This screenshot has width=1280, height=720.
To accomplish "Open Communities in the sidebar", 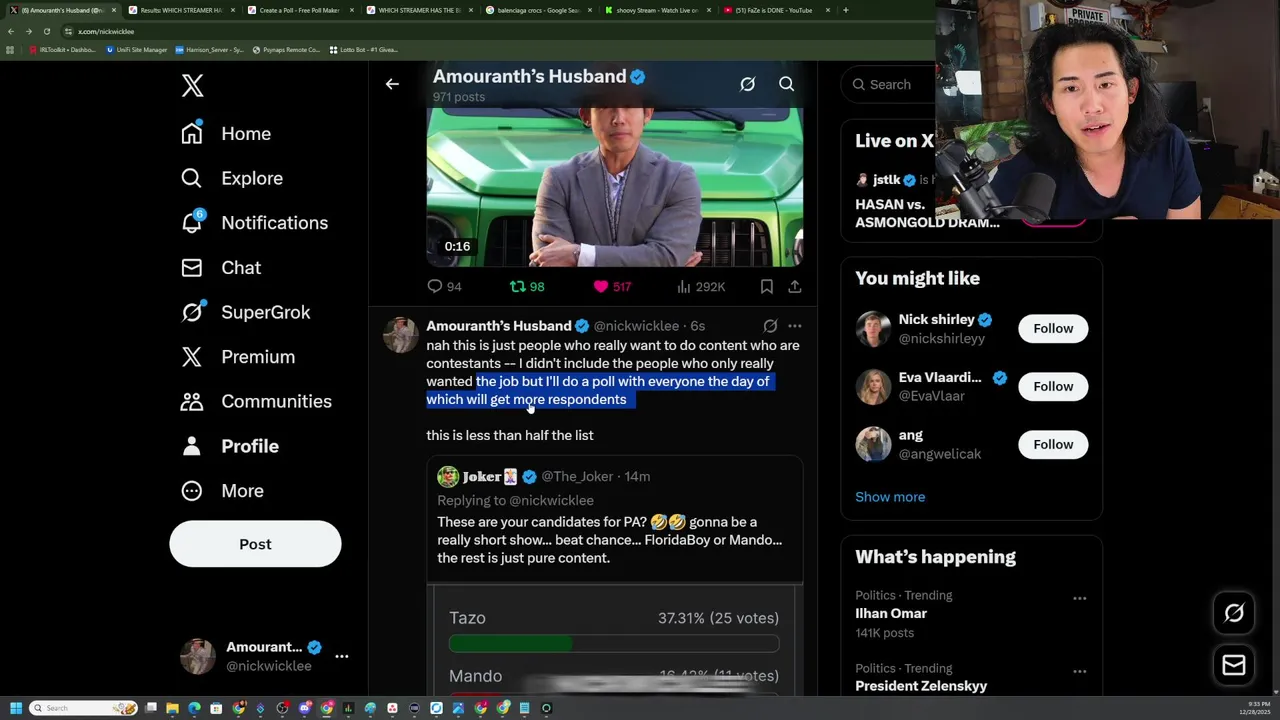I will (256, 401).
